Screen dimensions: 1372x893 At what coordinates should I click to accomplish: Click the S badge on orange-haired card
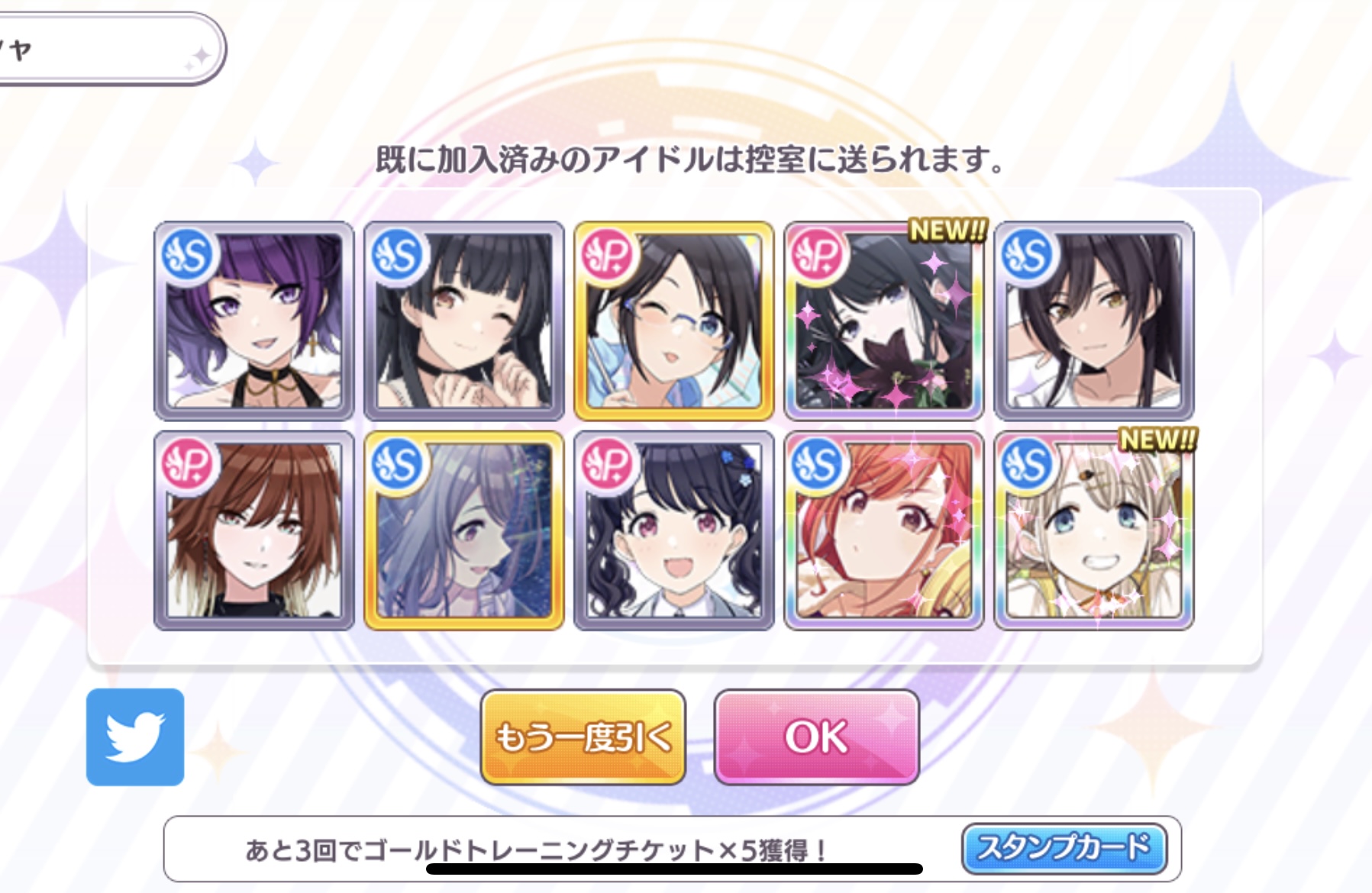(x=819, y=465)
